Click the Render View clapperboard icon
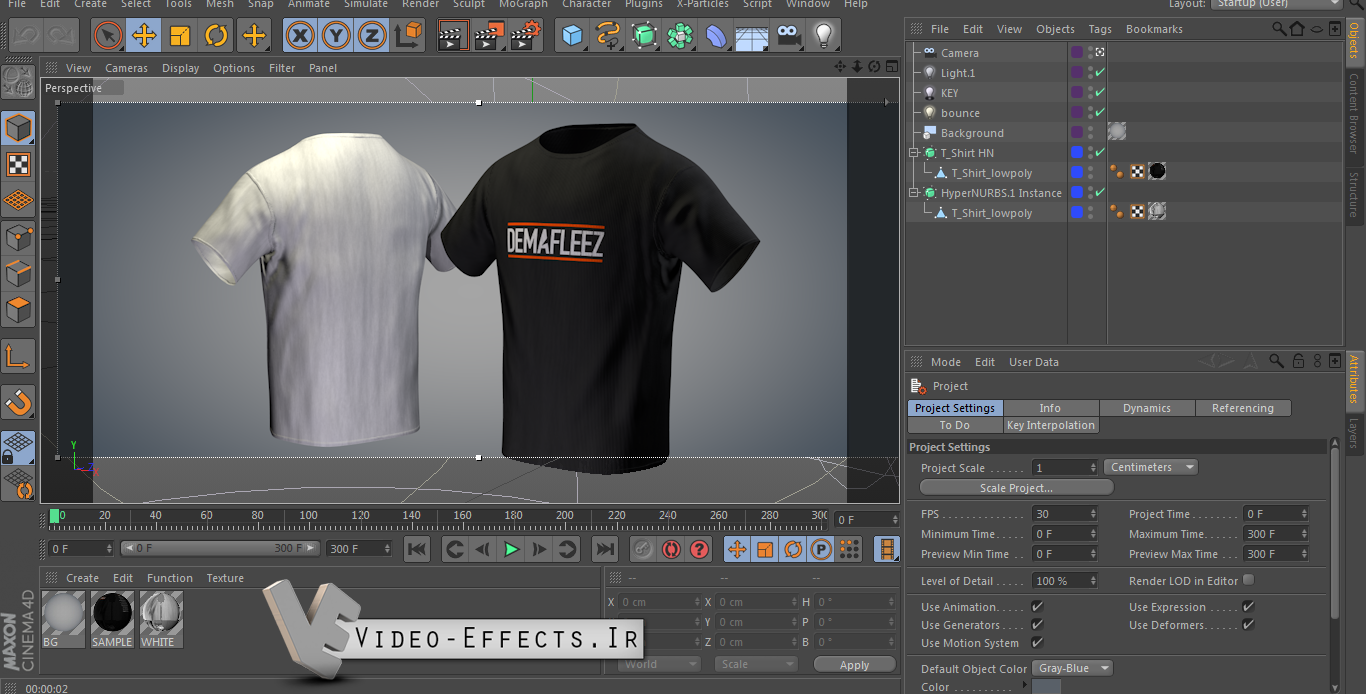 point(453,37)
